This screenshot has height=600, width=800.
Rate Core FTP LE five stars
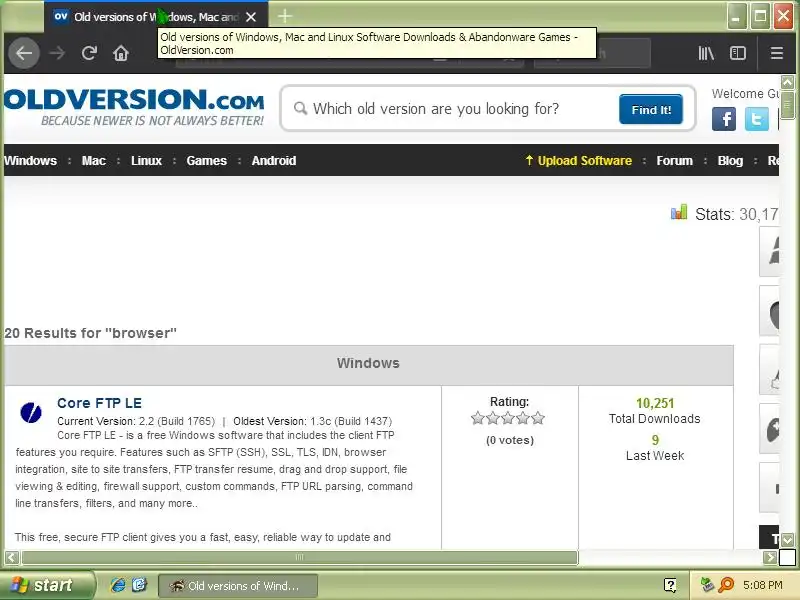click(538, 418)
